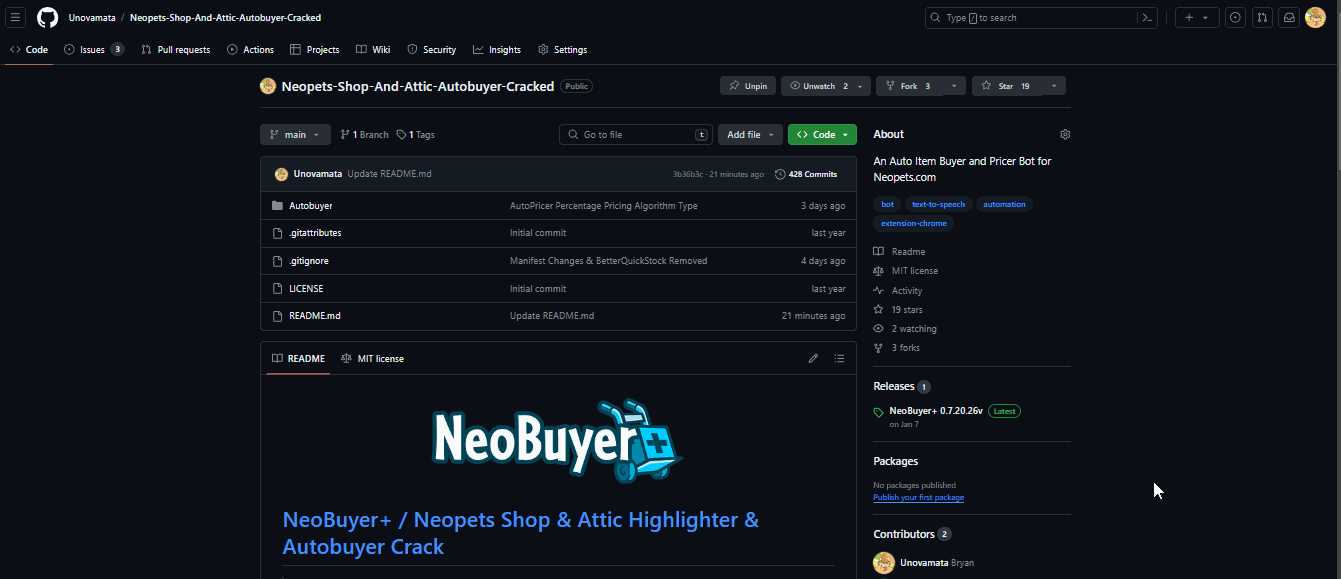Open the README outline list icon

839,358
